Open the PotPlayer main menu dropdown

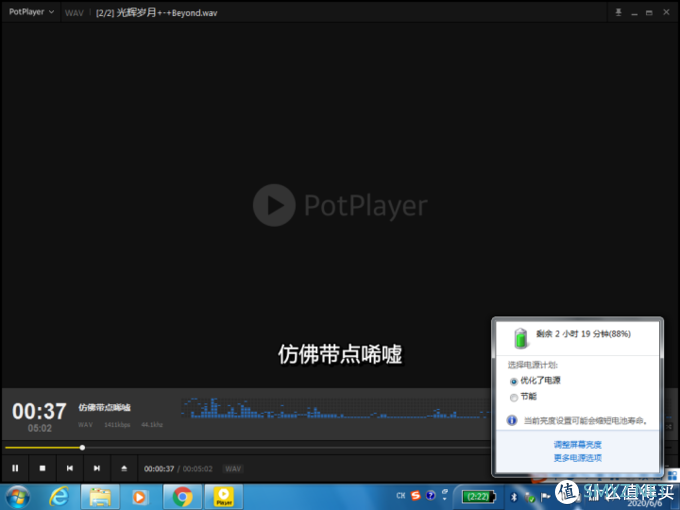click(x=31, y=12)
